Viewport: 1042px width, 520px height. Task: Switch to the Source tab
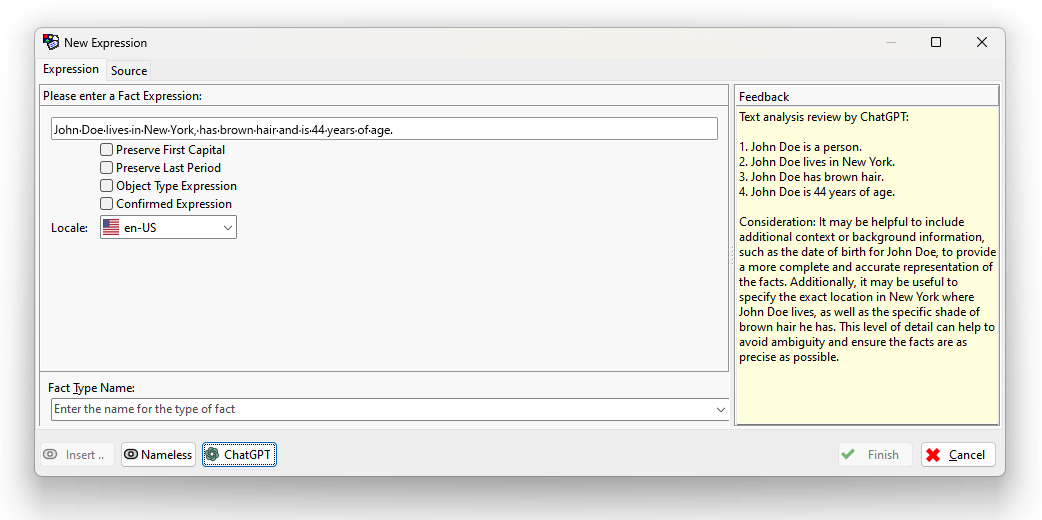coord(129,71)
